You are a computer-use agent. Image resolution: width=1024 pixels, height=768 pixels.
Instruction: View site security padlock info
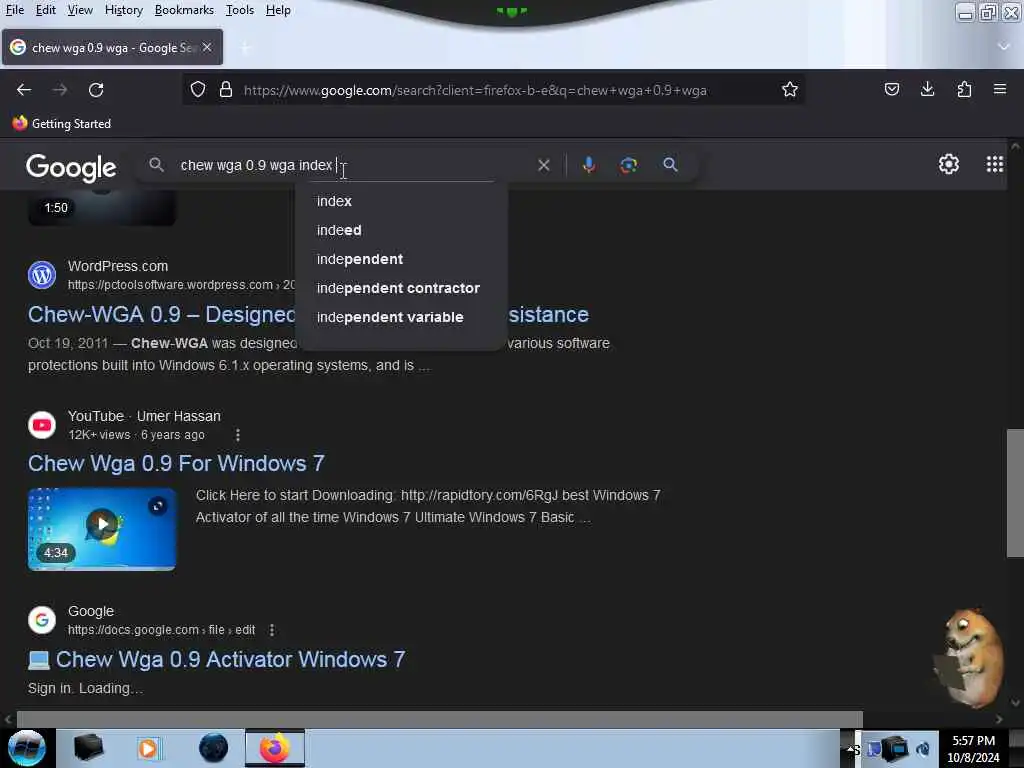point(226,89)
